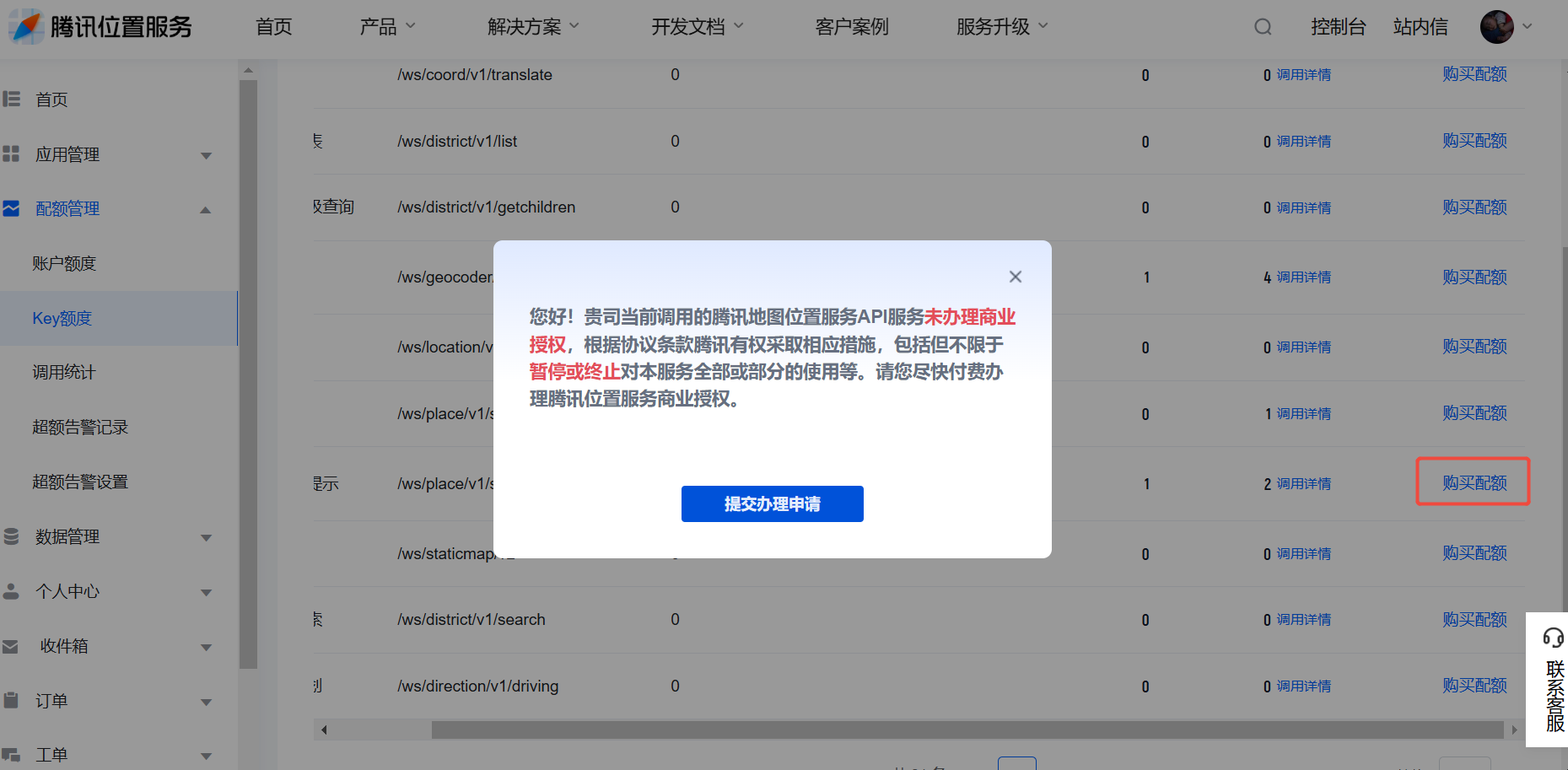Open 调用详情 for /ws/district/v1/search
This screenshot has width=1568, height=770.
coord(1304,620)
